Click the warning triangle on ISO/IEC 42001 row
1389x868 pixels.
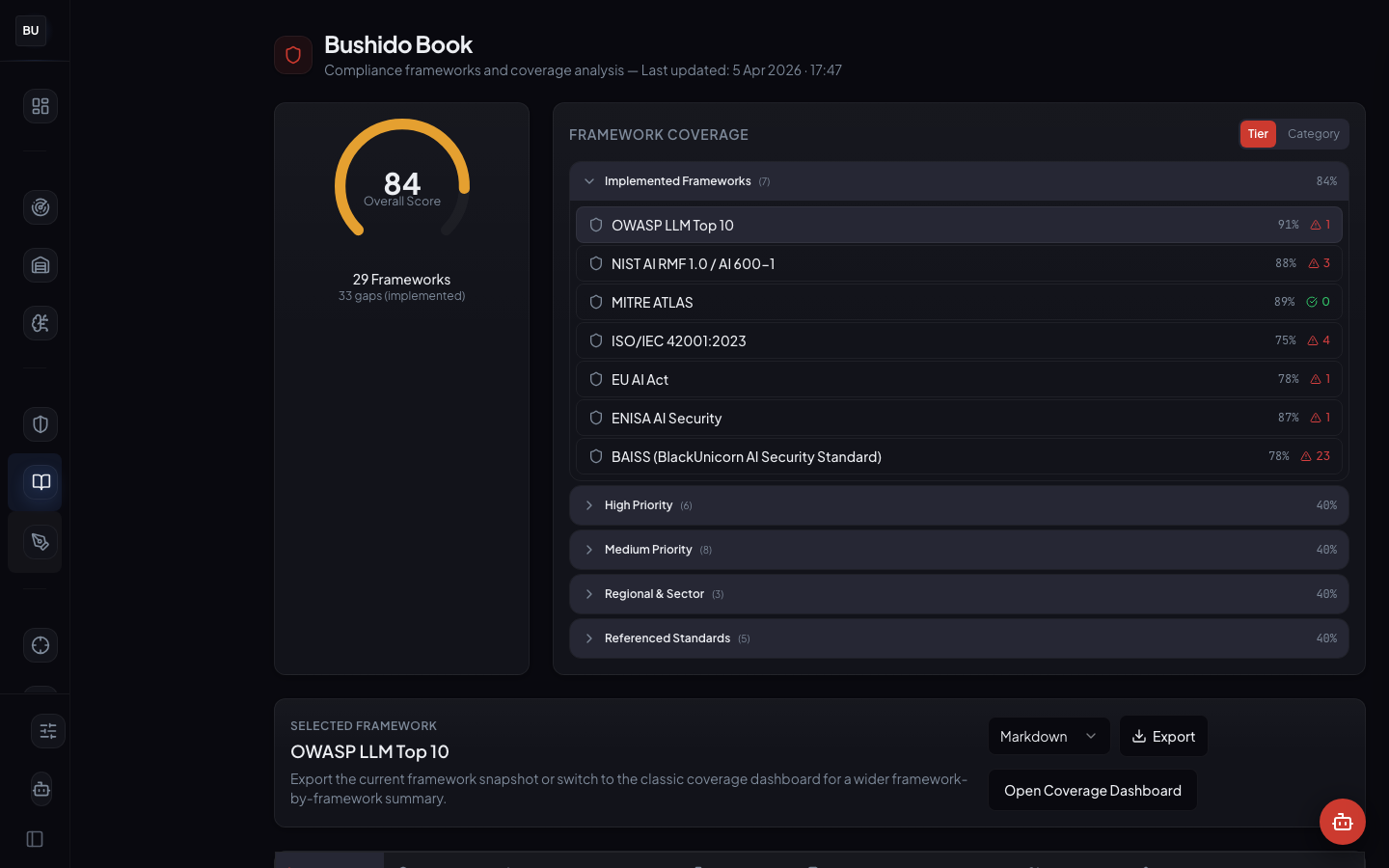click(x=1313, y=340)
